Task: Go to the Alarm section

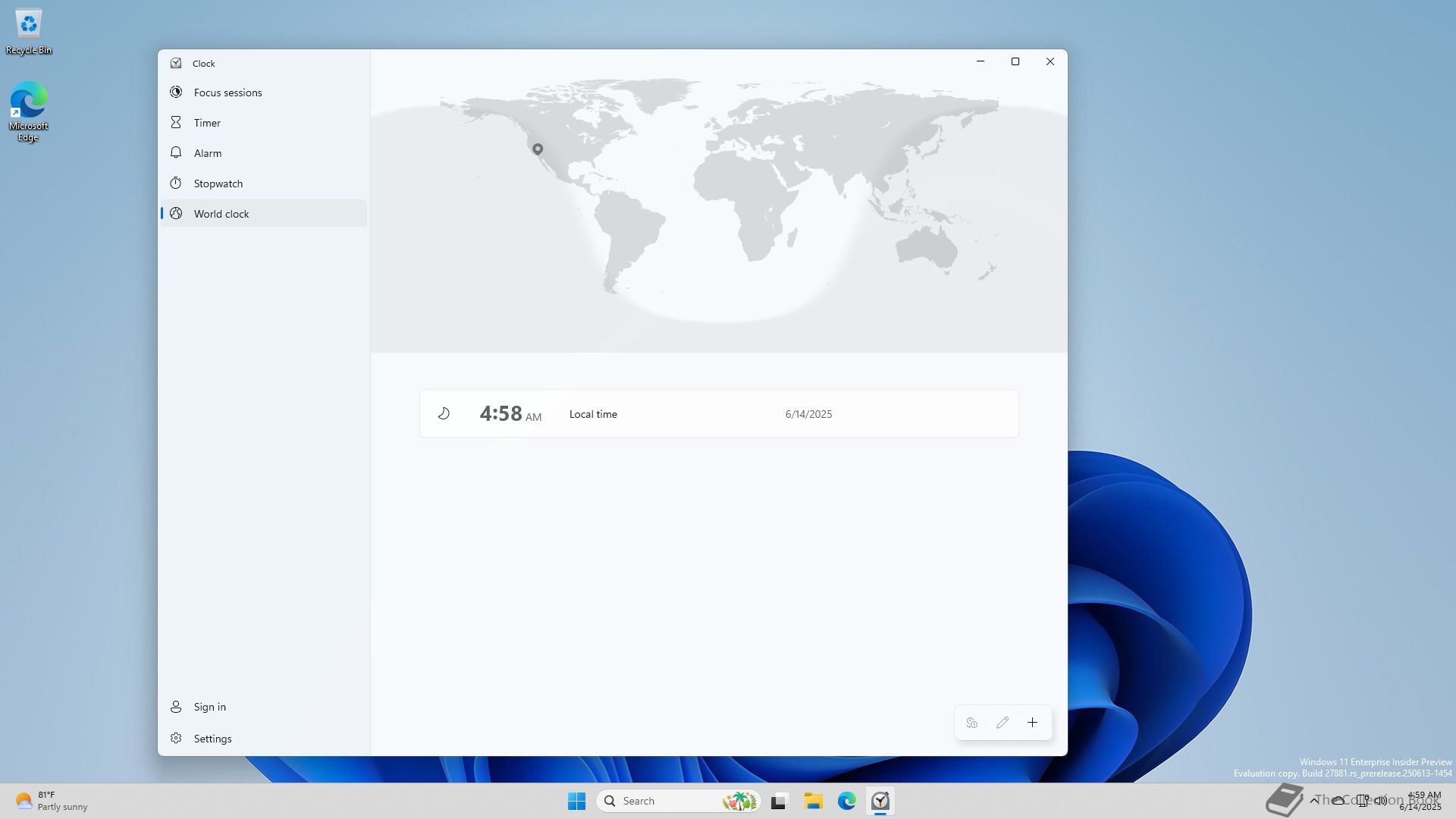Action: 207,153
